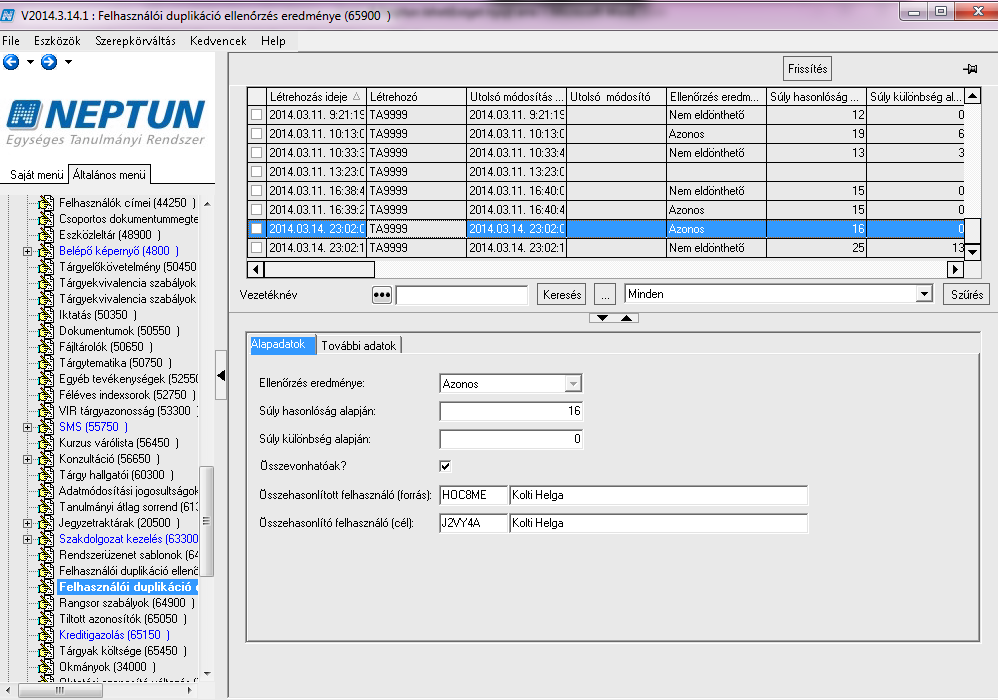Click the Keresés button
Screen dimensions: 998x700
(562, 295)
